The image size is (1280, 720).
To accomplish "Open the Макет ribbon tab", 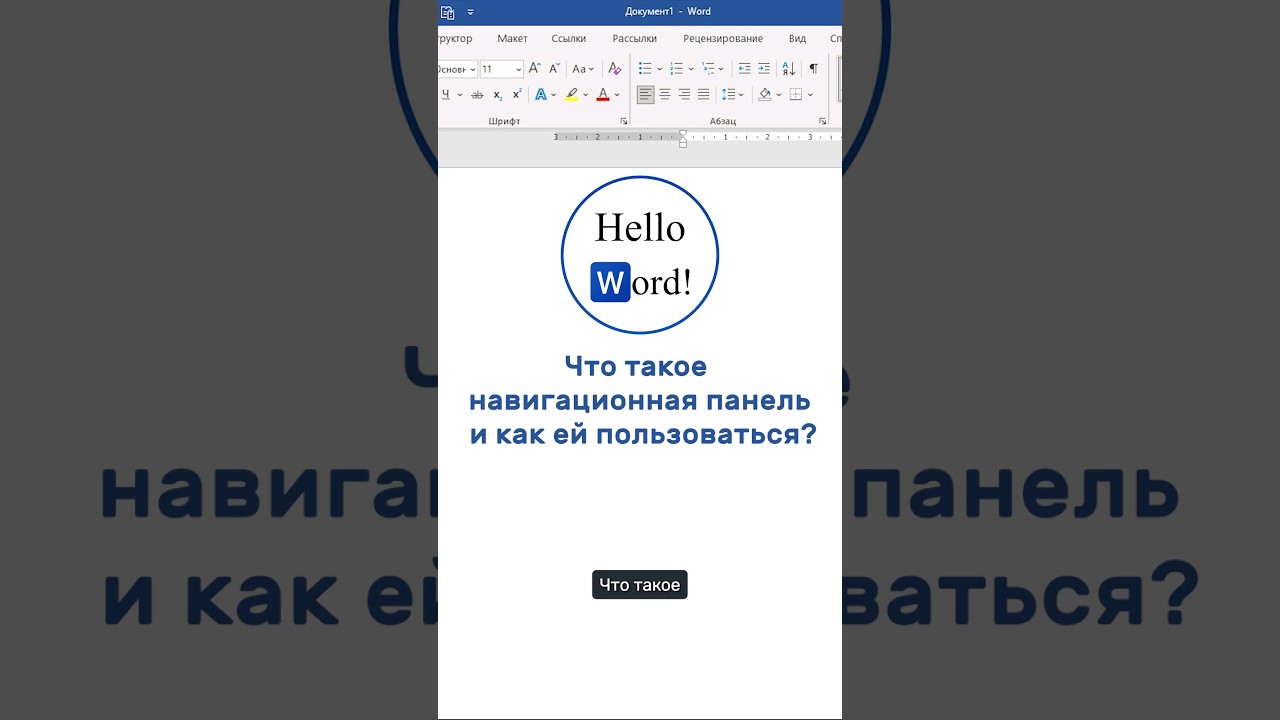I will point(512,38).
